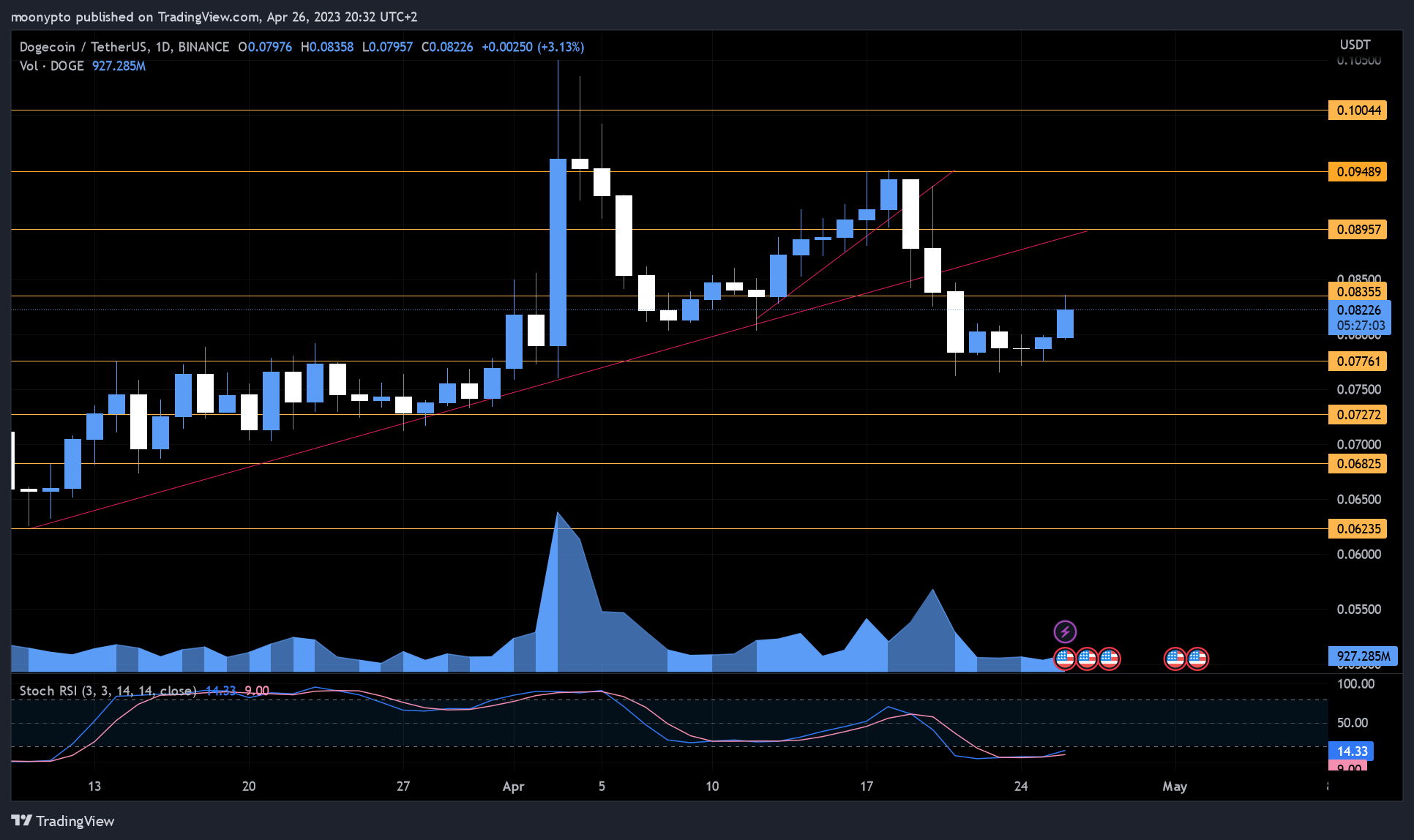Click the May date on time axis

coord(1175,787)
